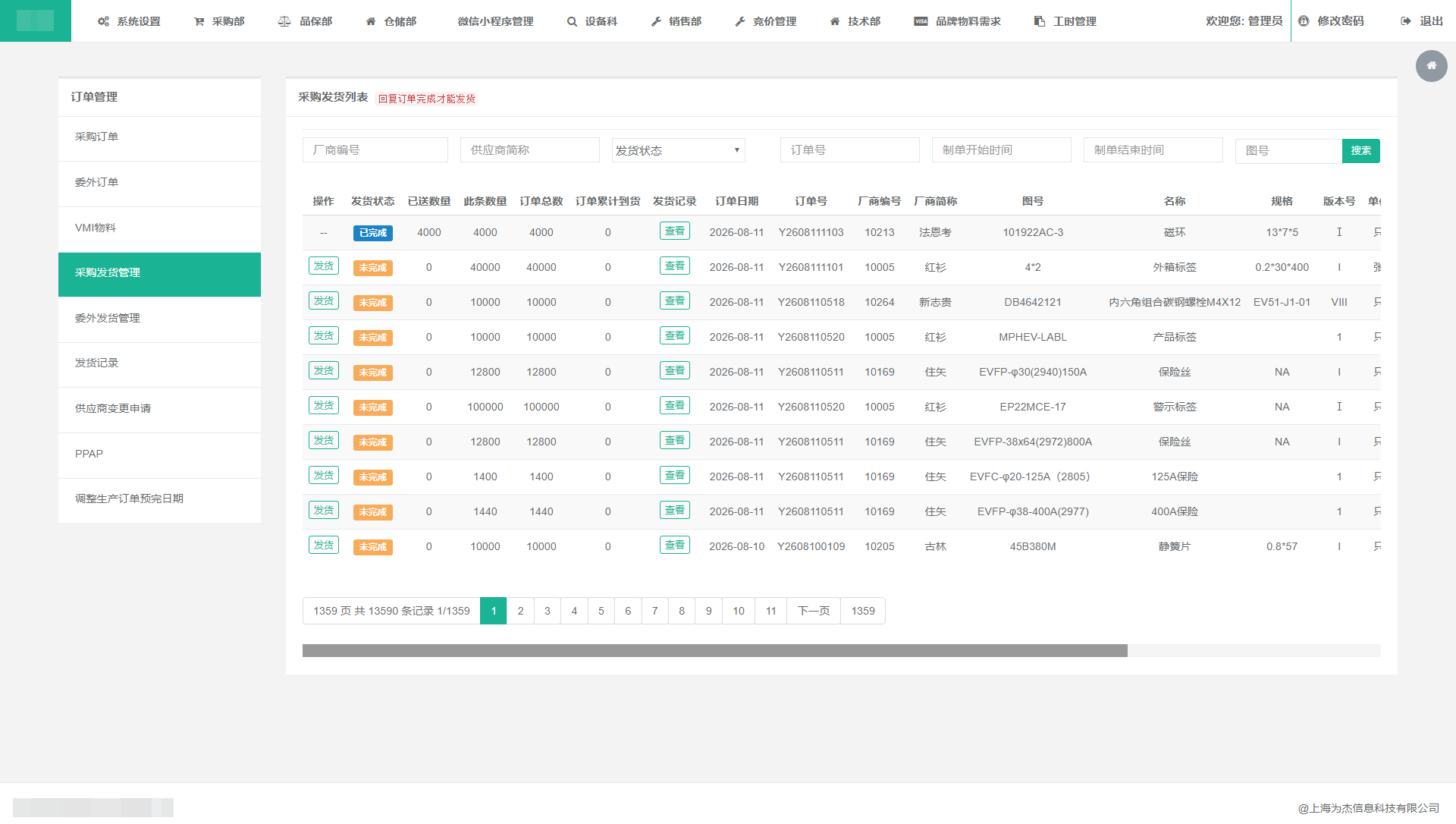Click the 采购部 cart icon
The image size is (1456, 824).
coord(199,21)
